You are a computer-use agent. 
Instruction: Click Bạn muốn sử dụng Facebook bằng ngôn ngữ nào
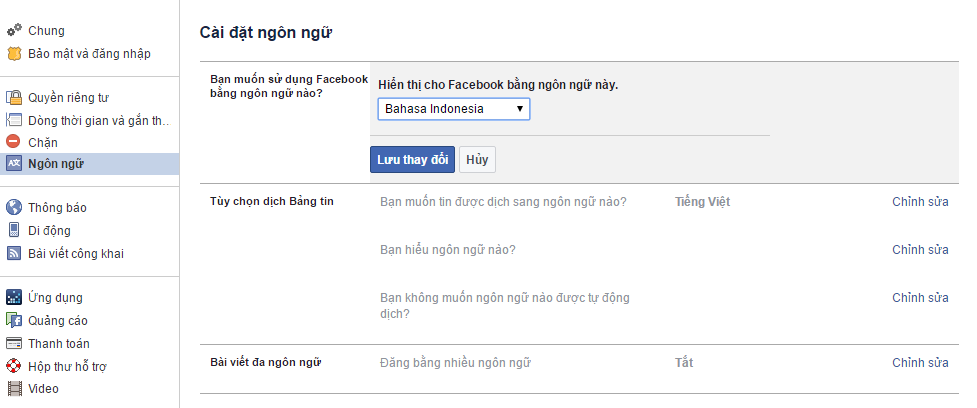289,86
